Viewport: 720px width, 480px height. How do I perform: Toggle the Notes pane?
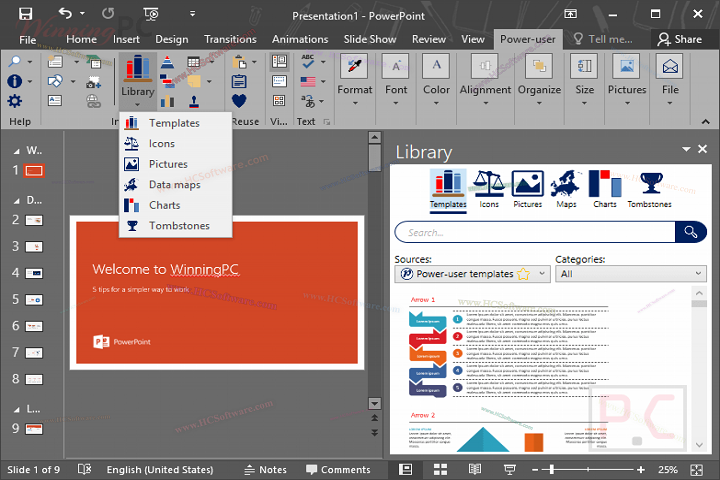[x=265, y=470]
